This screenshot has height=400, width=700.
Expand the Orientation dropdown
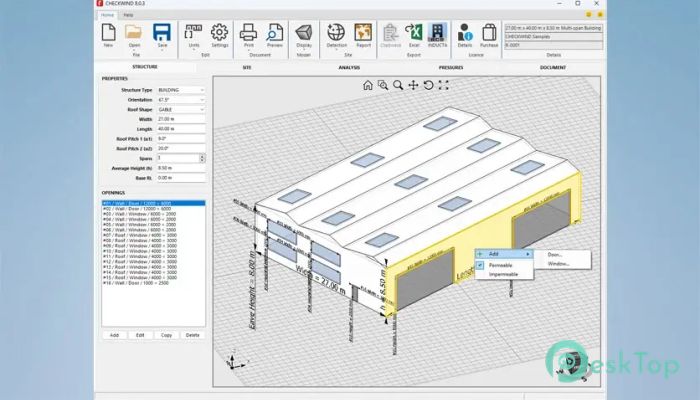pyautogui.click(x=202, y=100)
